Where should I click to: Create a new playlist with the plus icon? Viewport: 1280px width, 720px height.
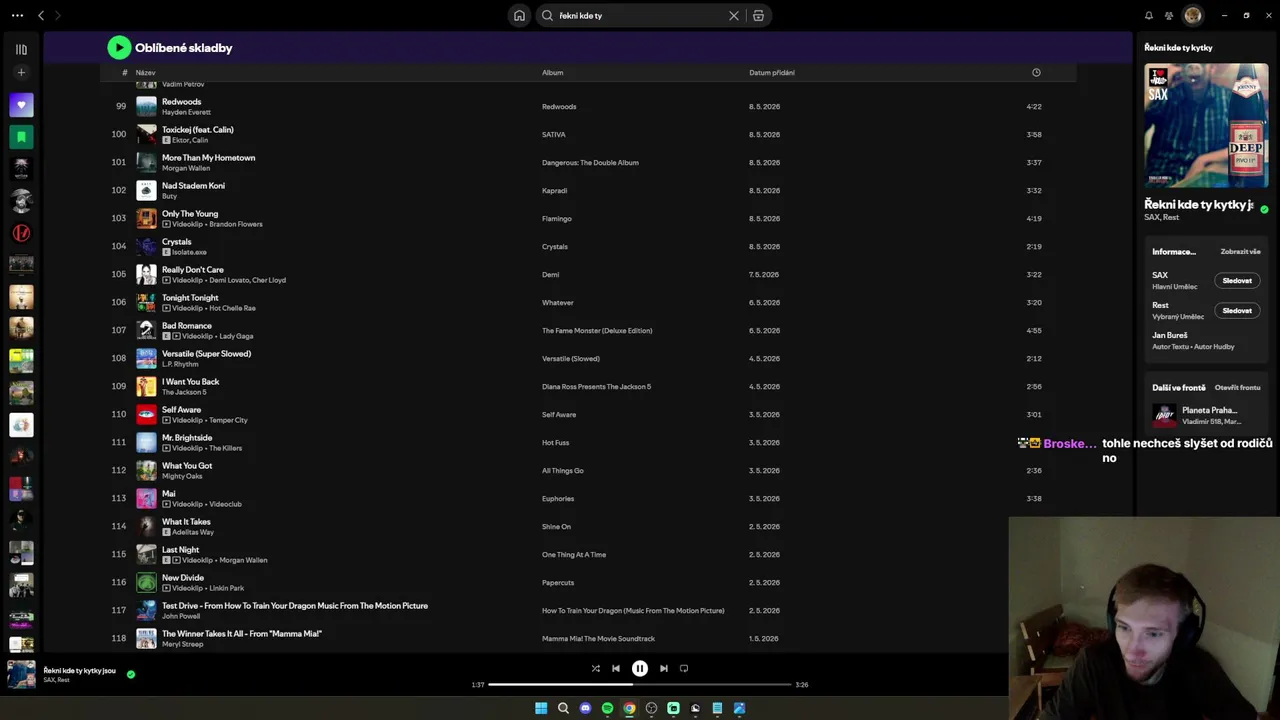tap(21, 73)
